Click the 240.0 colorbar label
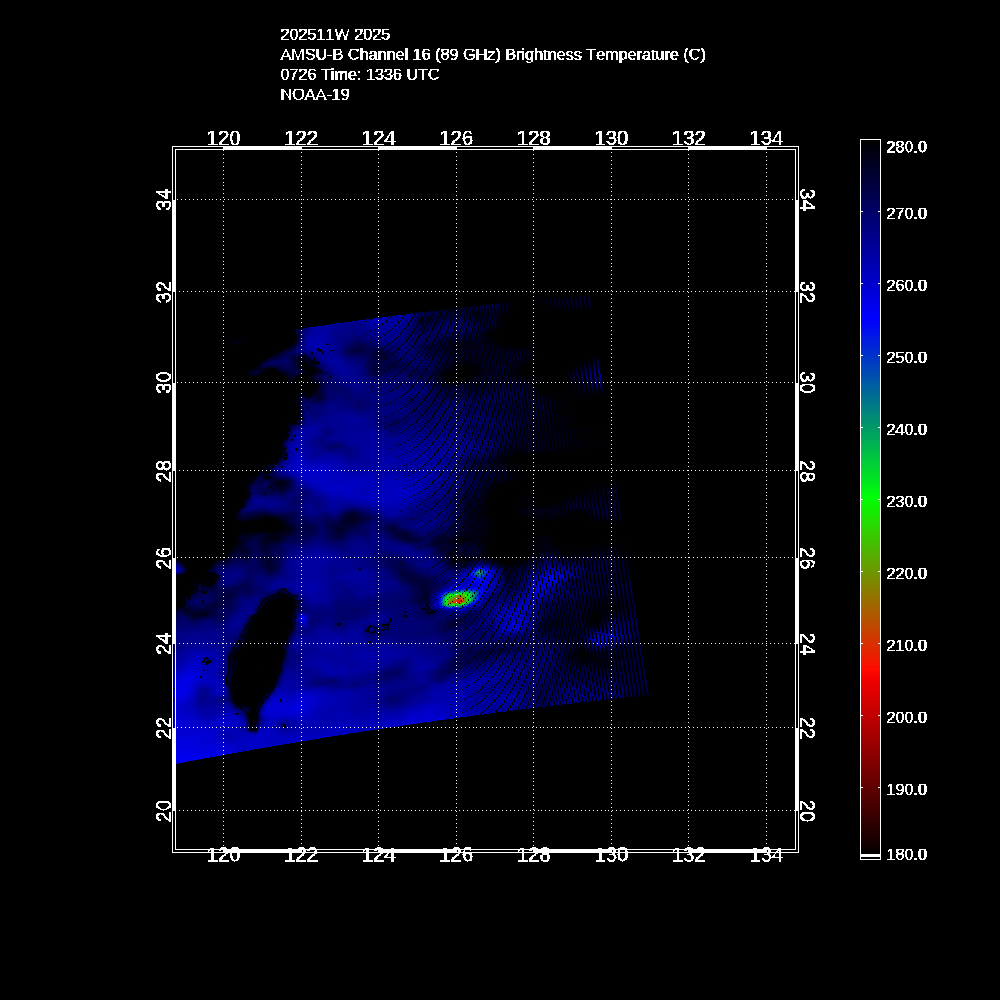 click(906, 429)
